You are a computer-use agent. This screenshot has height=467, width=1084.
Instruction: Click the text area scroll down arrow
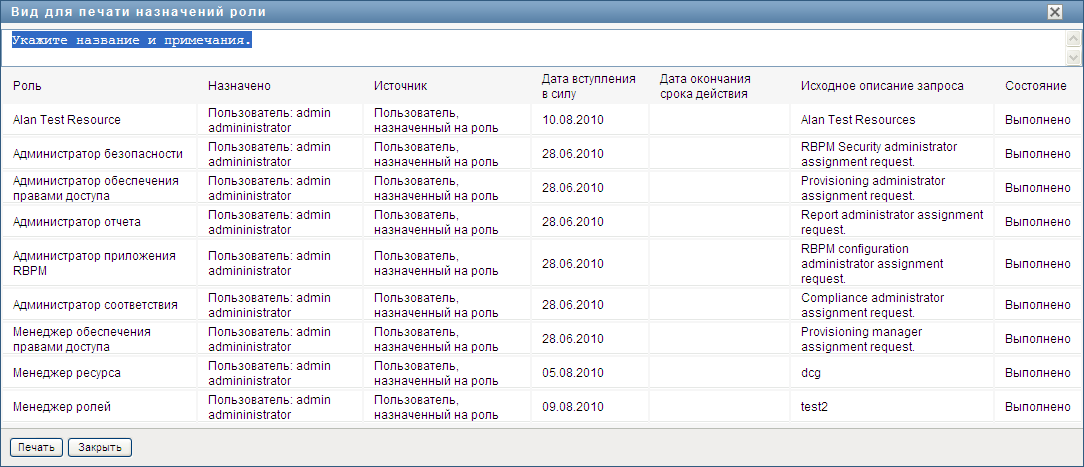coord(1074,57)
